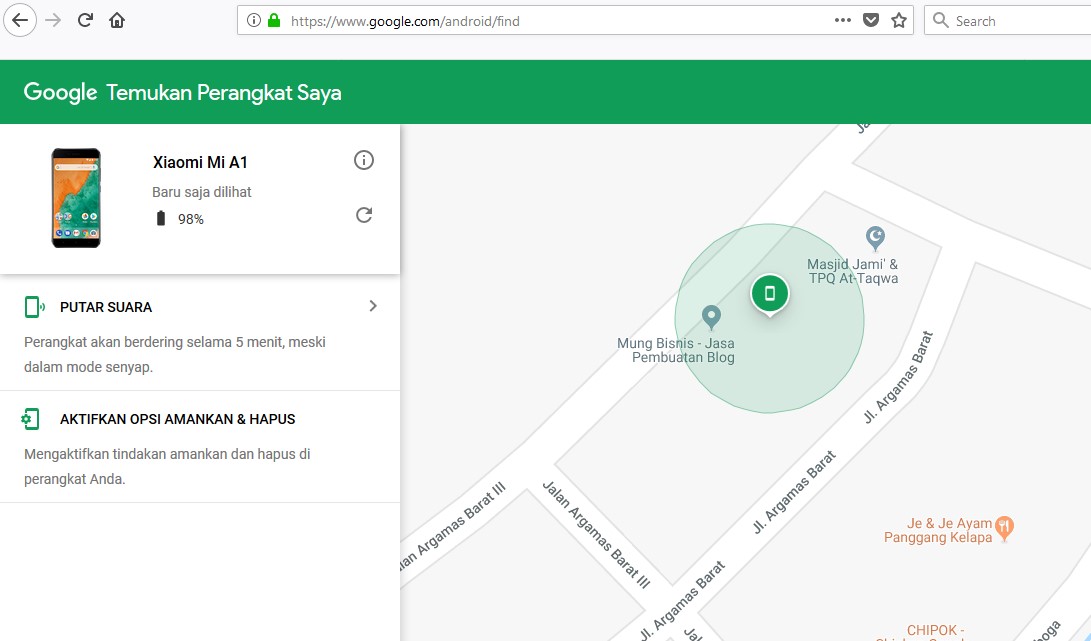Go back with the browser back arrow

click(20, 20)
